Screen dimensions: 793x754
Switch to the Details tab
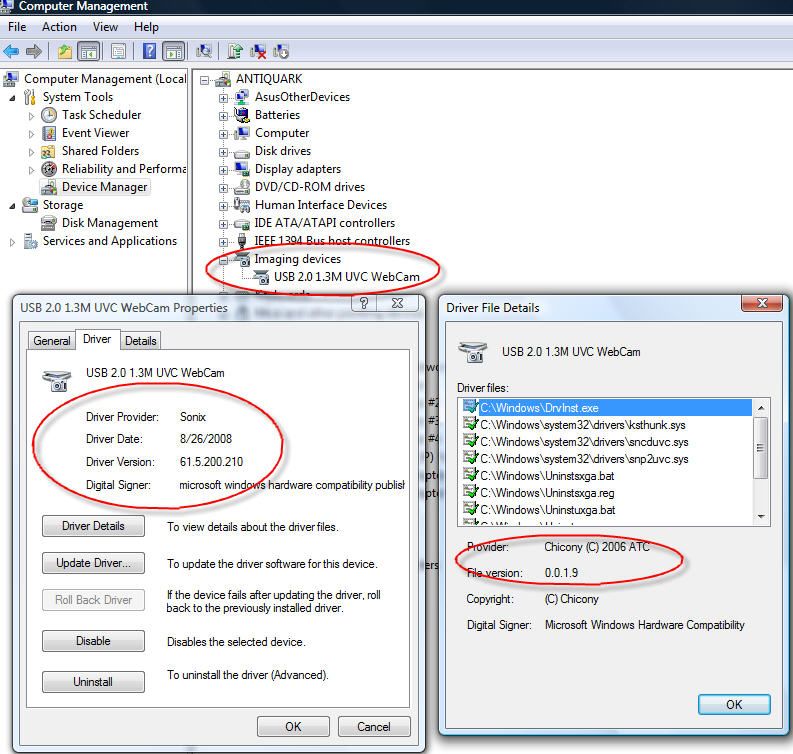tap(141, 340)
